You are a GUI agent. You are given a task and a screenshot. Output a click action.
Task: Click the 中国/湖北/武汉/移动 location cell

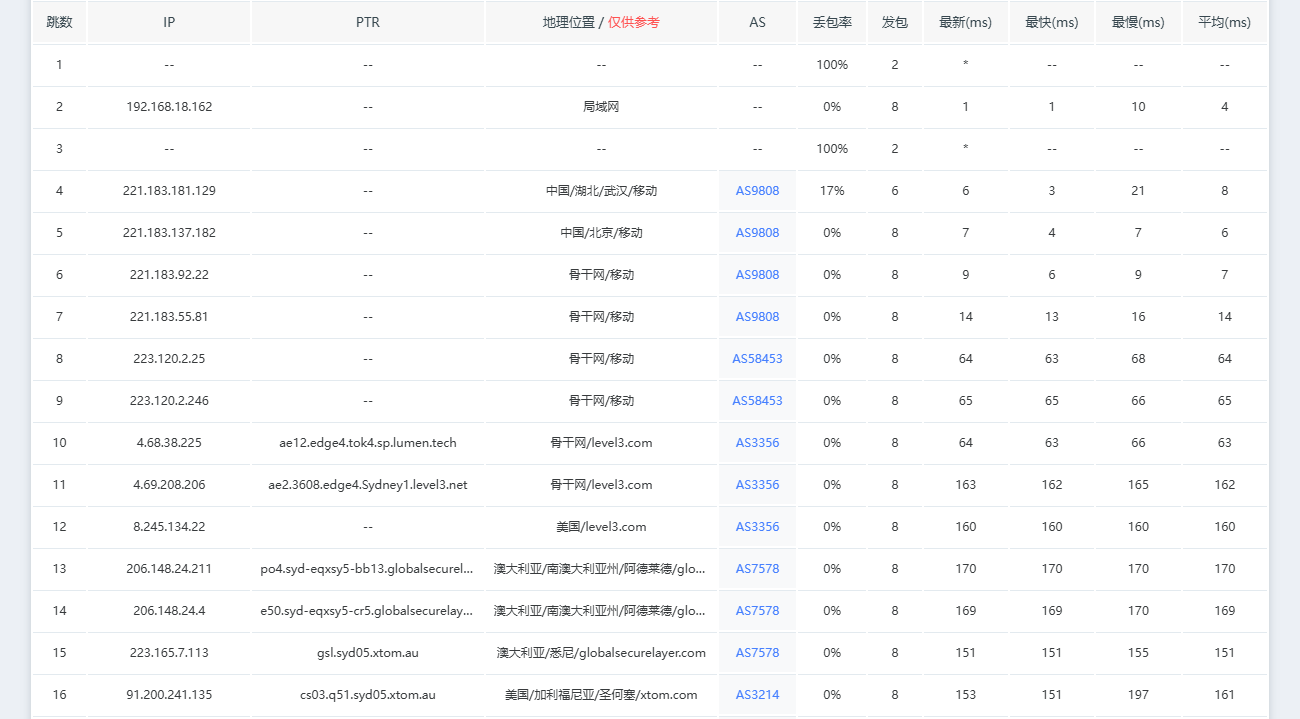click(x=601, y=191)
